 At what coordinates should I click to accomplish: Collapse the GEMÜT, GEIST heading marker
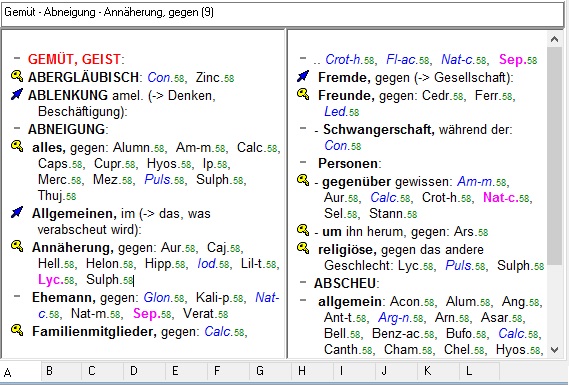click(x=17, y=58)
